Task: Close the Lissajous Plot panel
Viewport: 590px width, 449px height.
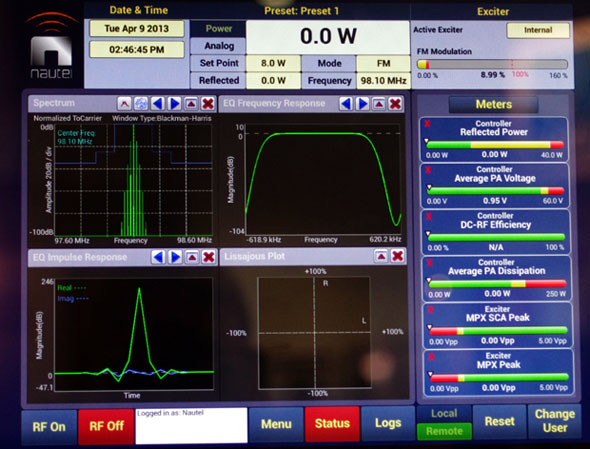Action: pos(398,256)
